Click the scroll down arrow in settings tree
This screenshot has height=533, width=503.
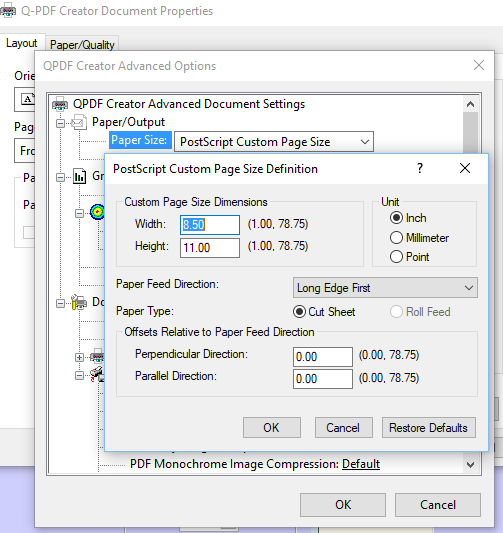pos(470,465)
